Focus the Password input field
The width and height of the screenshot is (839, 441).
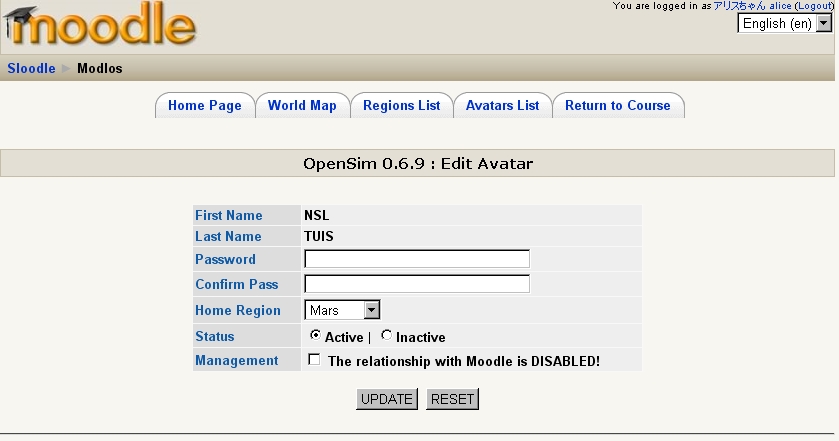pos(416,259)
